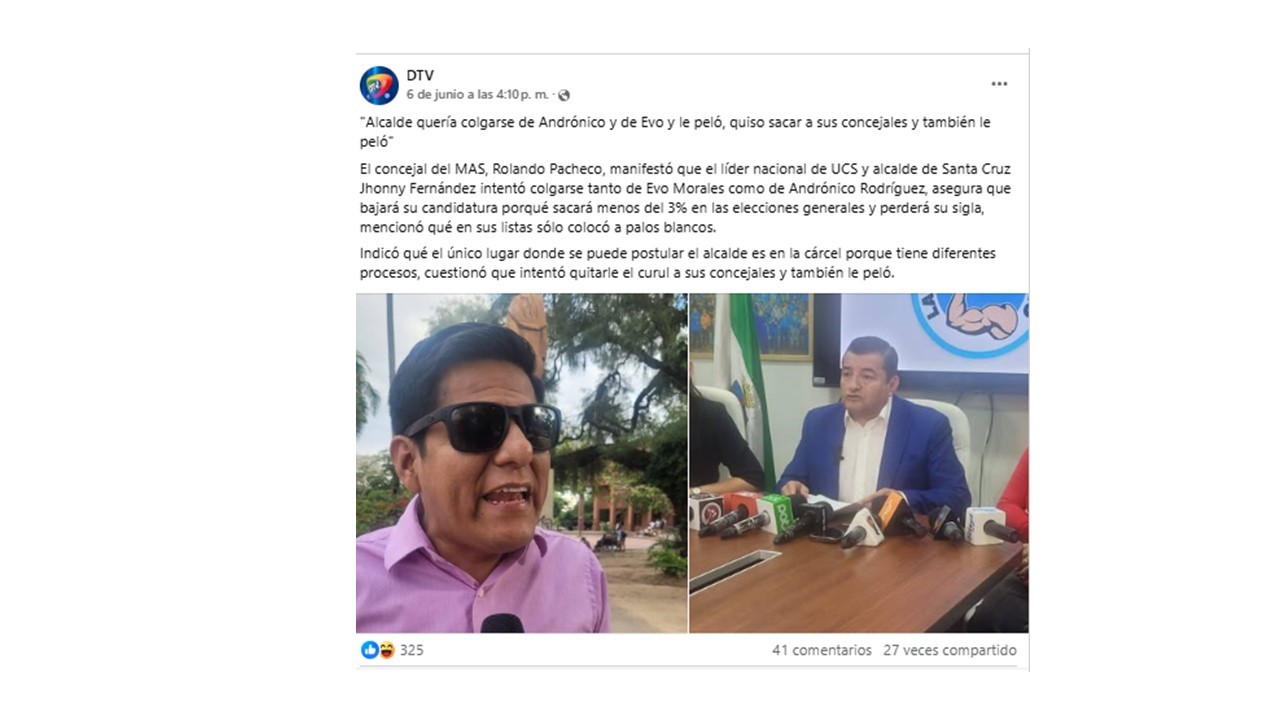Click the black microphone in left photo
Screen dimensions: 1280x720
pos(502,623)
